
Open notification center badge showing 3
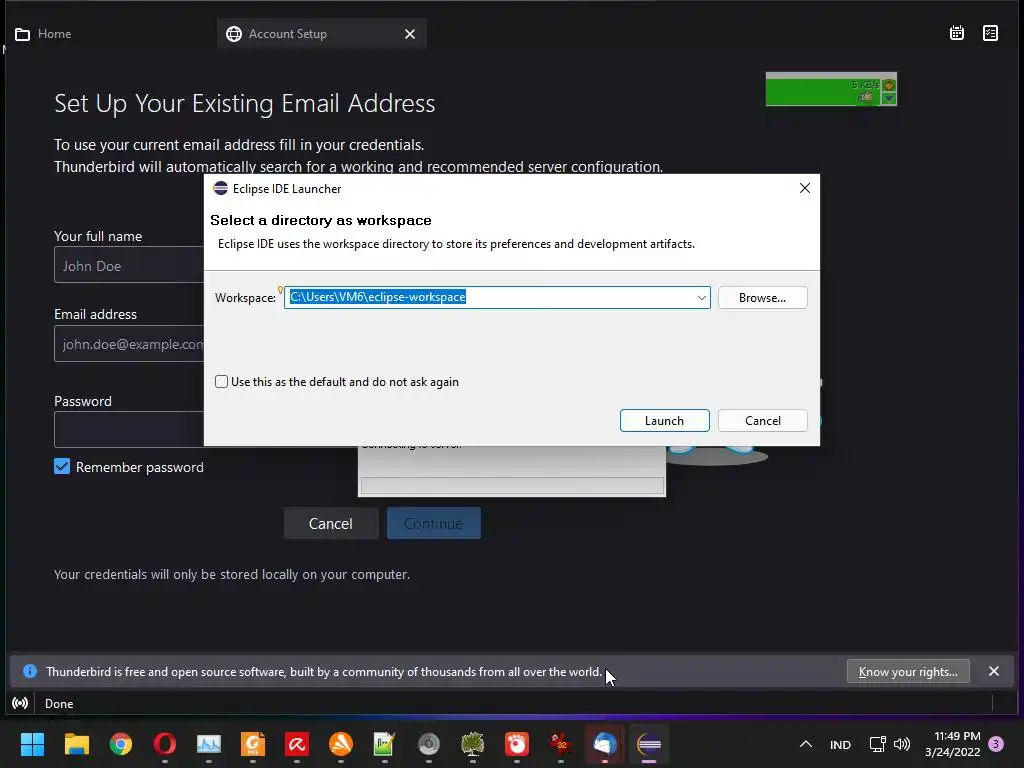pyautogui.click(x=996, y=744)
